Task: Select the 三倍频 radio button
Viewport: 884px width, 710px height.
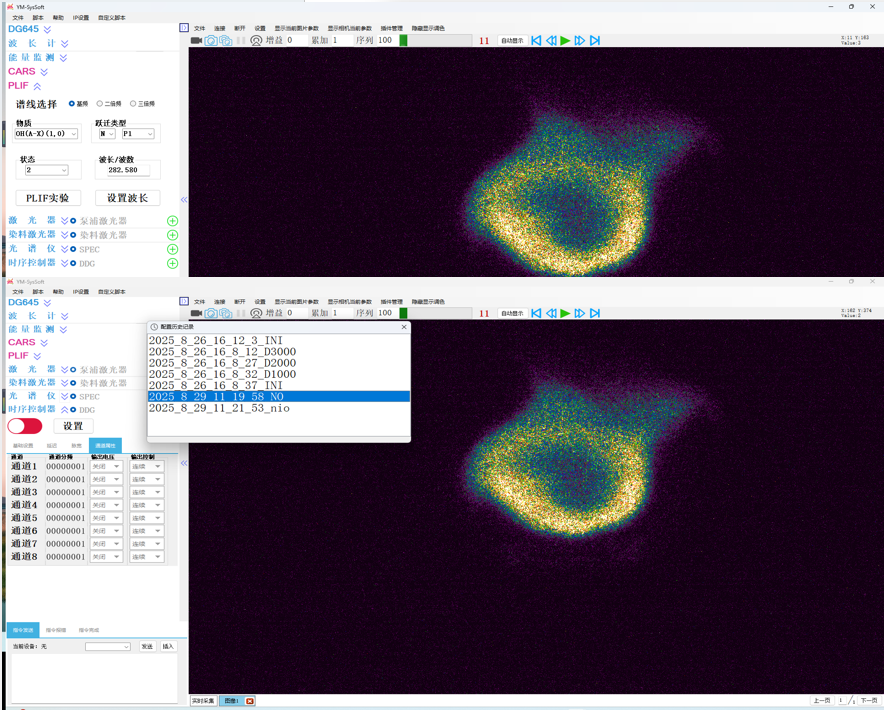Action: 133,104
